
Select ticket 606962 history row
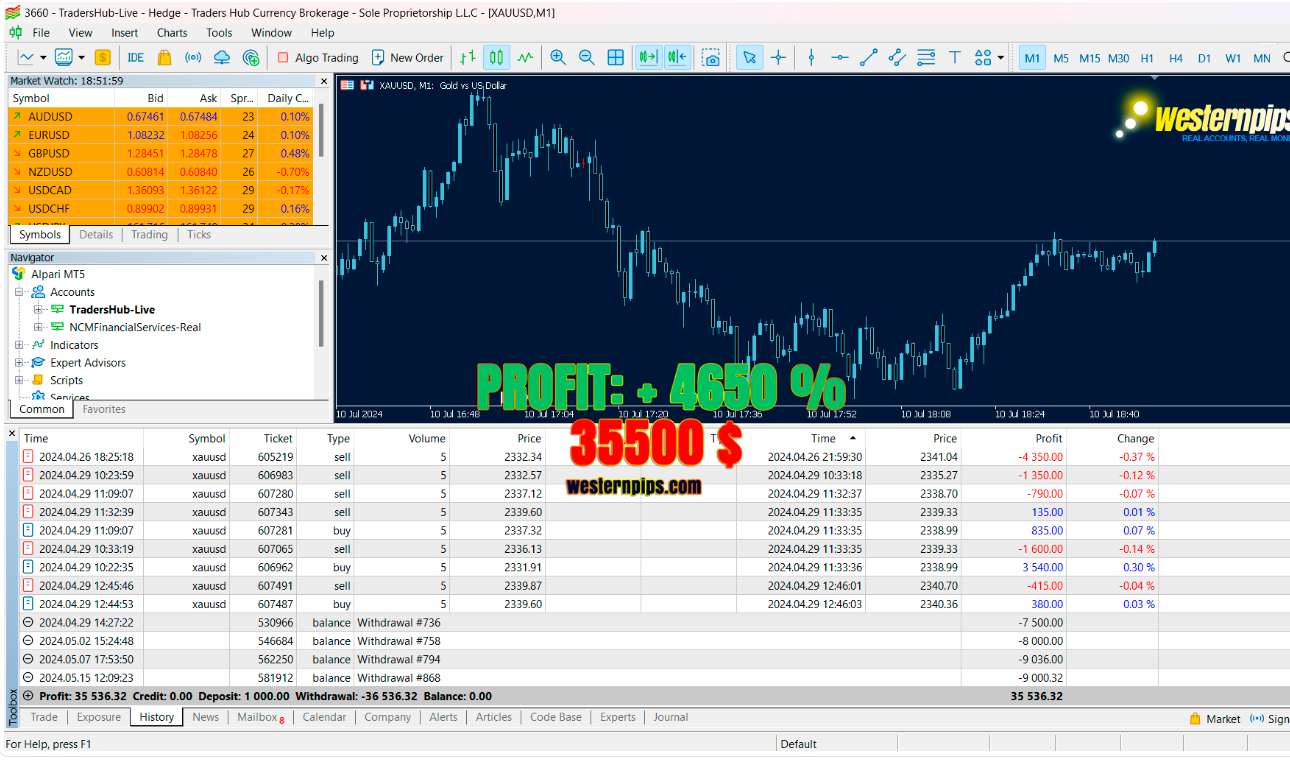point(654,567)
